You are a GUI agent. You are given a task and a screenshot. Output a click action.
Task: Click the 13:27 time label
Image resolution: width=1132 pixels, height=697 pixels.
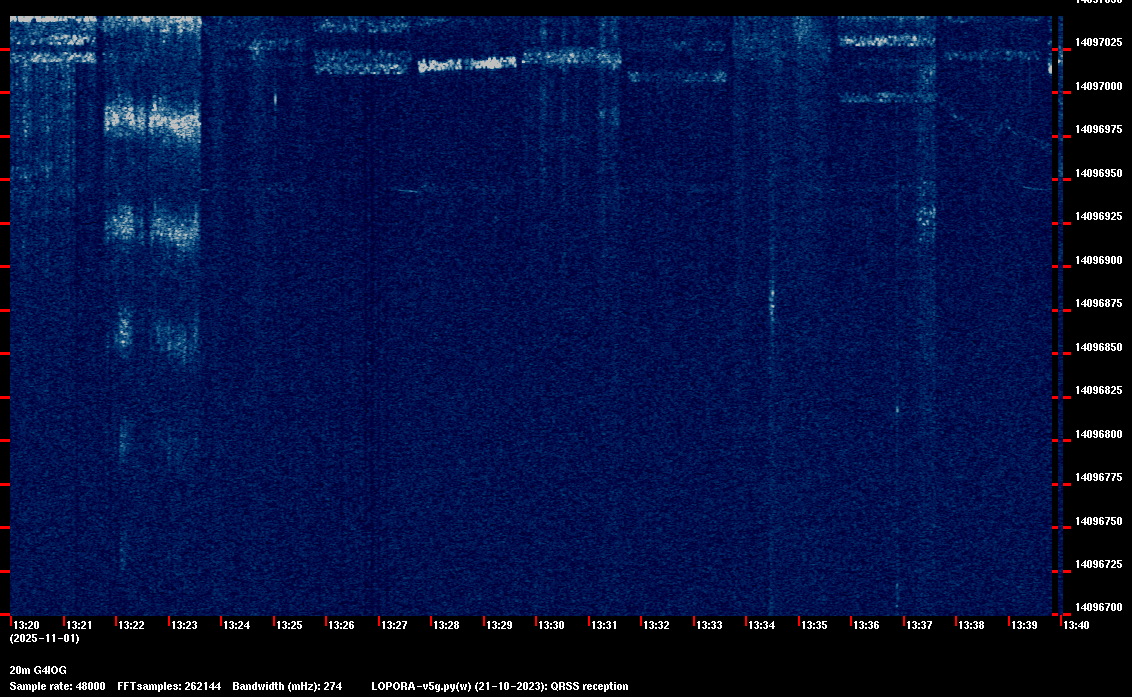(x=394, y=625)
